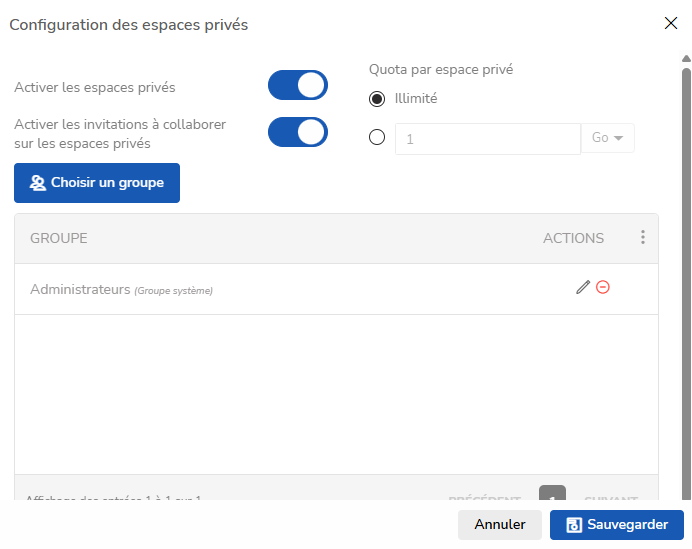Click the vertical scrollbar thumb

686,283
